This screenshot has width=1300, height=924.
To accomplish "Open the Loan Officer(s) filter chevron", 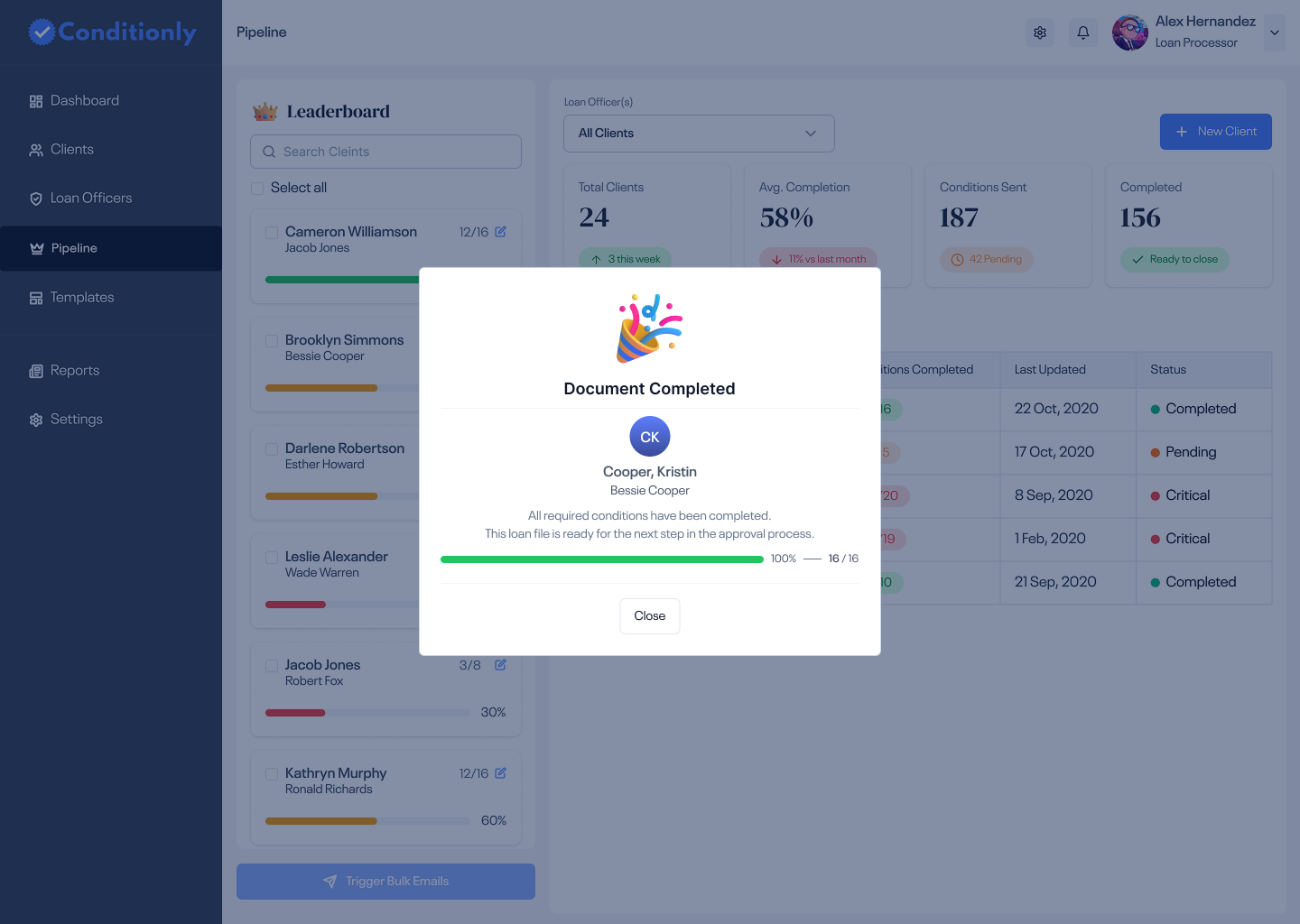I will click(810, 133).
